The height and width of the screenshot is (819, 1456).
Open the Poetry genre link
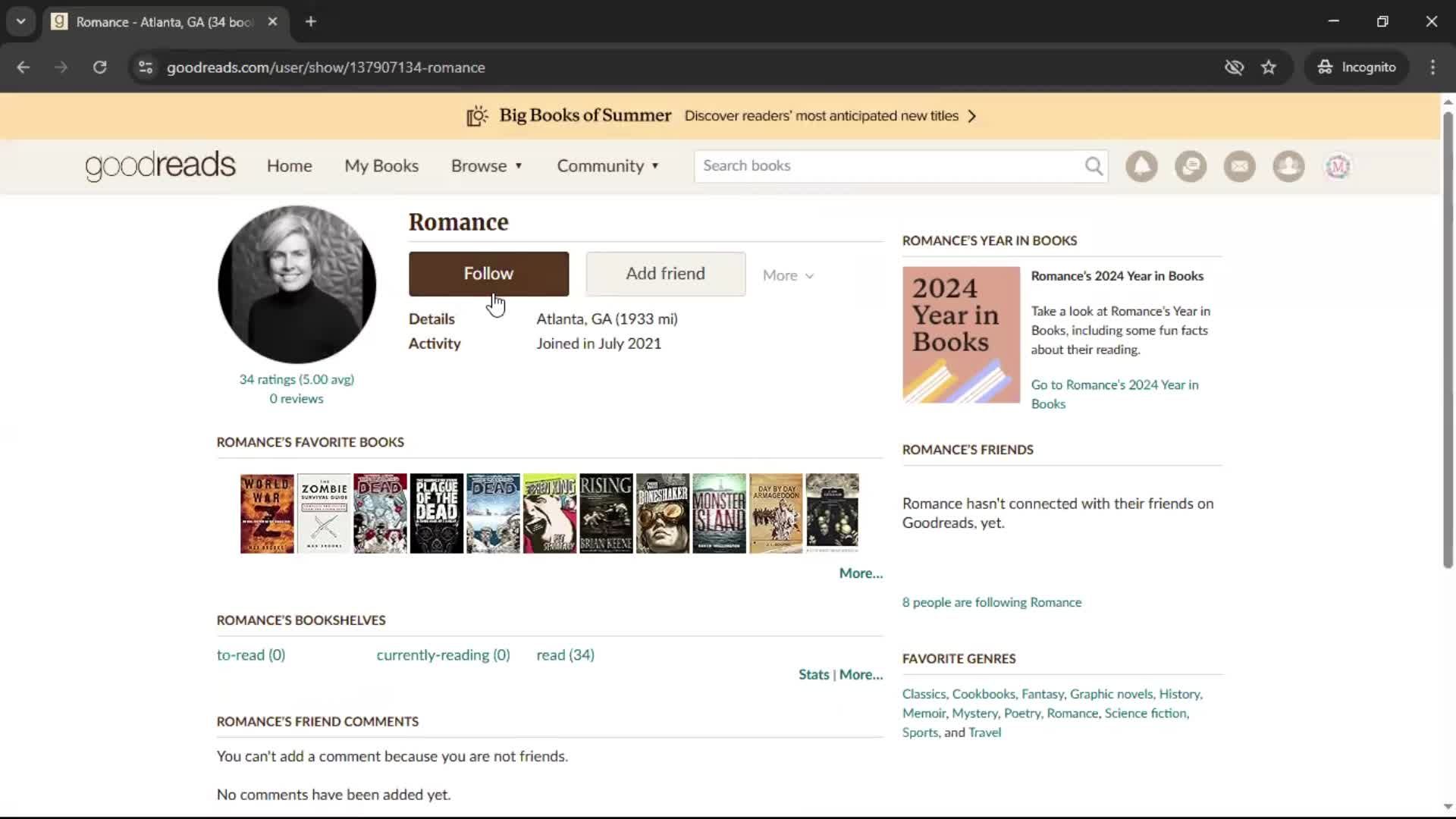1021,714
